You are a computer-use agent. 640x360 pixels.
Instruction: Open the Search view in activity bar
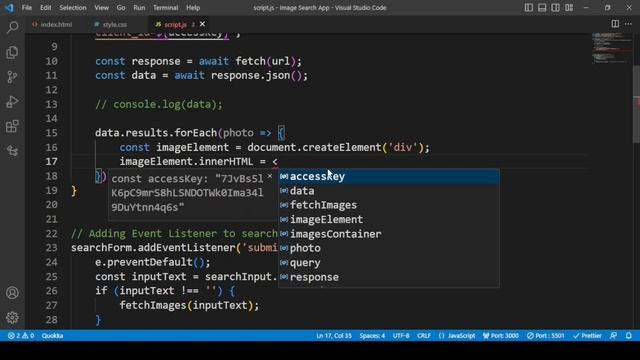(12, 27)
